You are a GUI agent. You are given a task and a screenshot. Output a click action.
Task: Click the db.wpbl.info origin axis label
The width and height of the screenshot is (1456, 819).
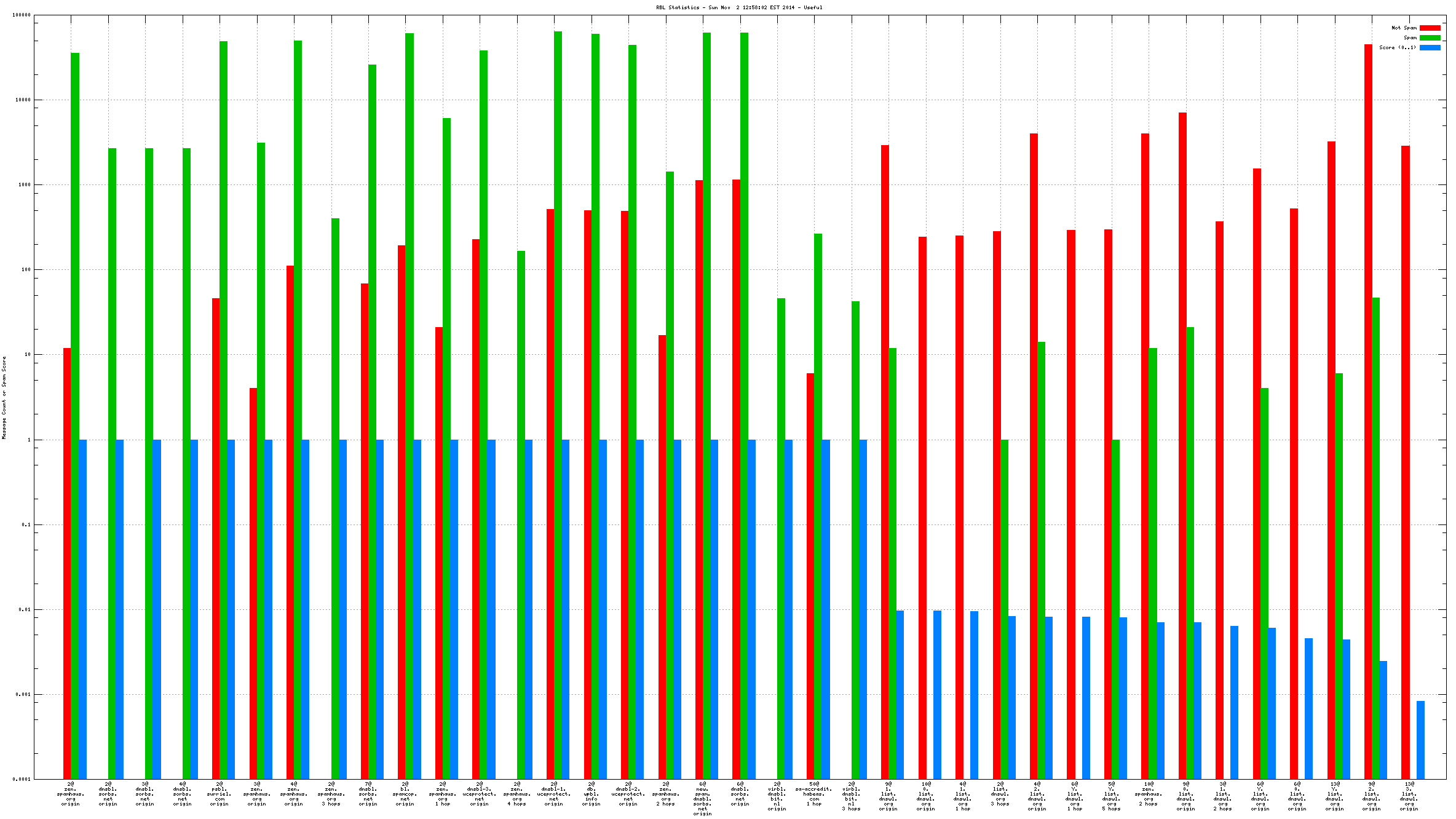[591, 794]
